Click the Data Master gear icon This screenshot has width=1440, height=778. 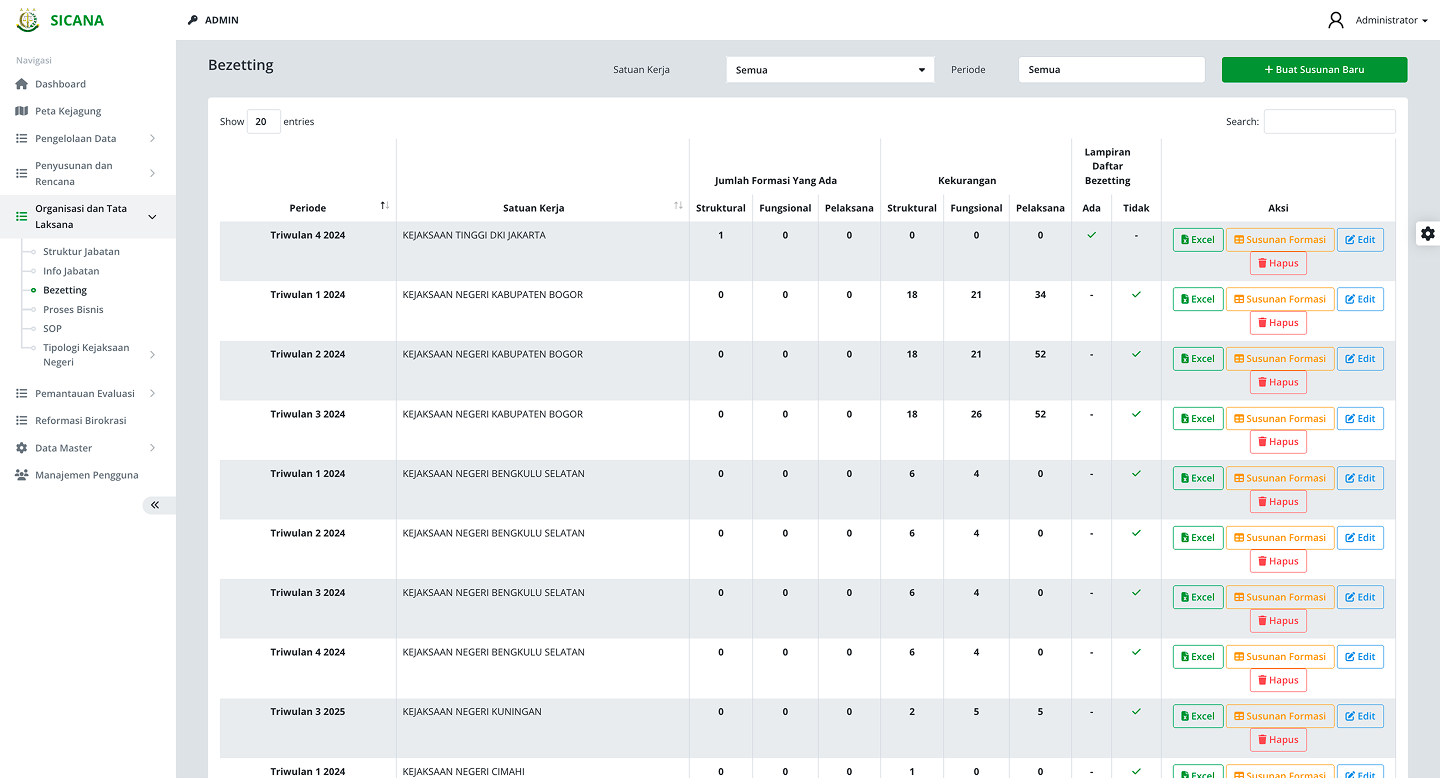click(22, 448)
